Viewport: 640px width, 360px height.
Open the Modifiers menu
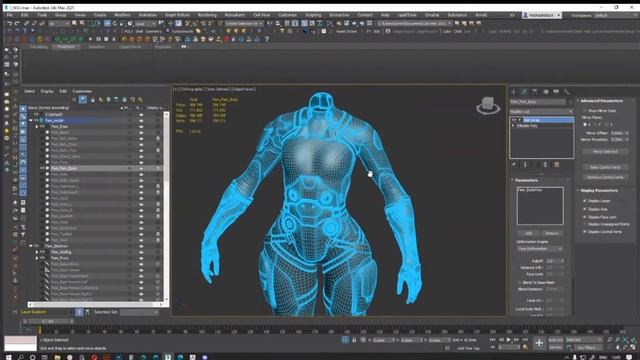122,15
